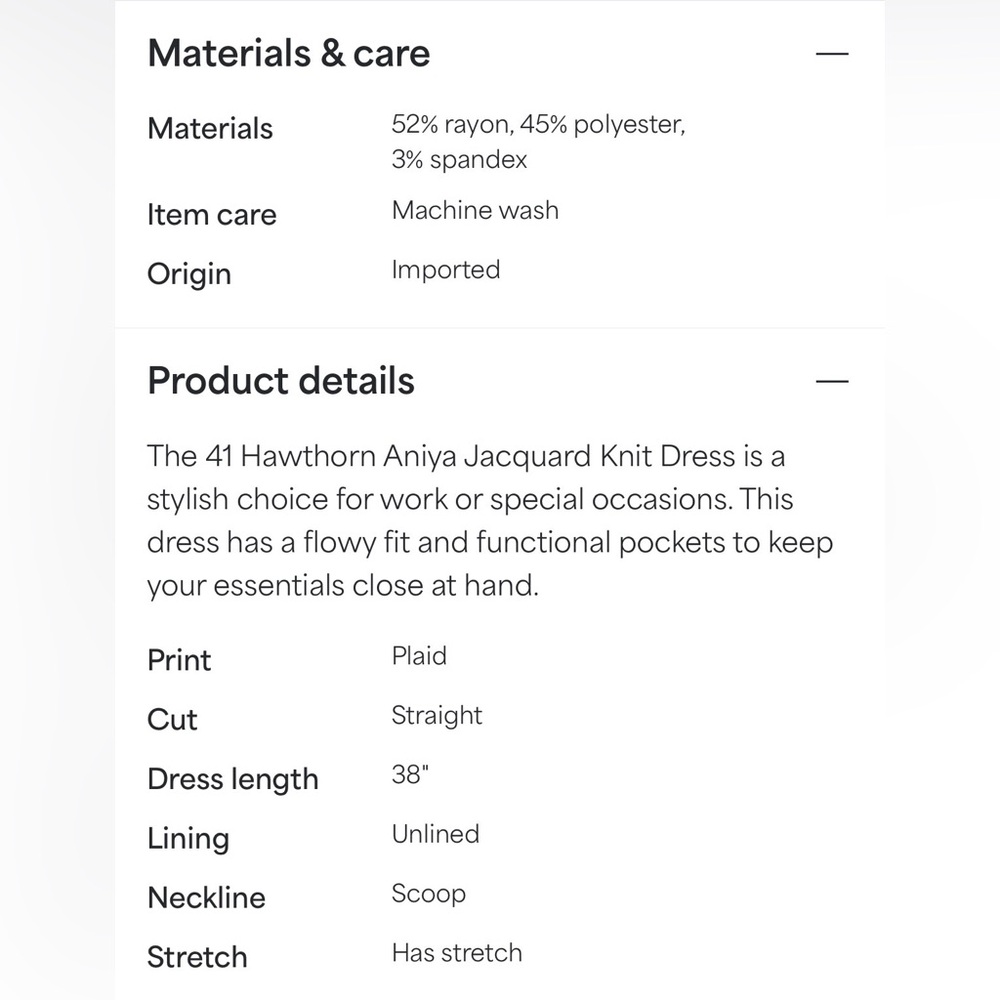Click the Plaid print value
Viewport: 1000px width, 1000px height.
click(x=419, y=656)
